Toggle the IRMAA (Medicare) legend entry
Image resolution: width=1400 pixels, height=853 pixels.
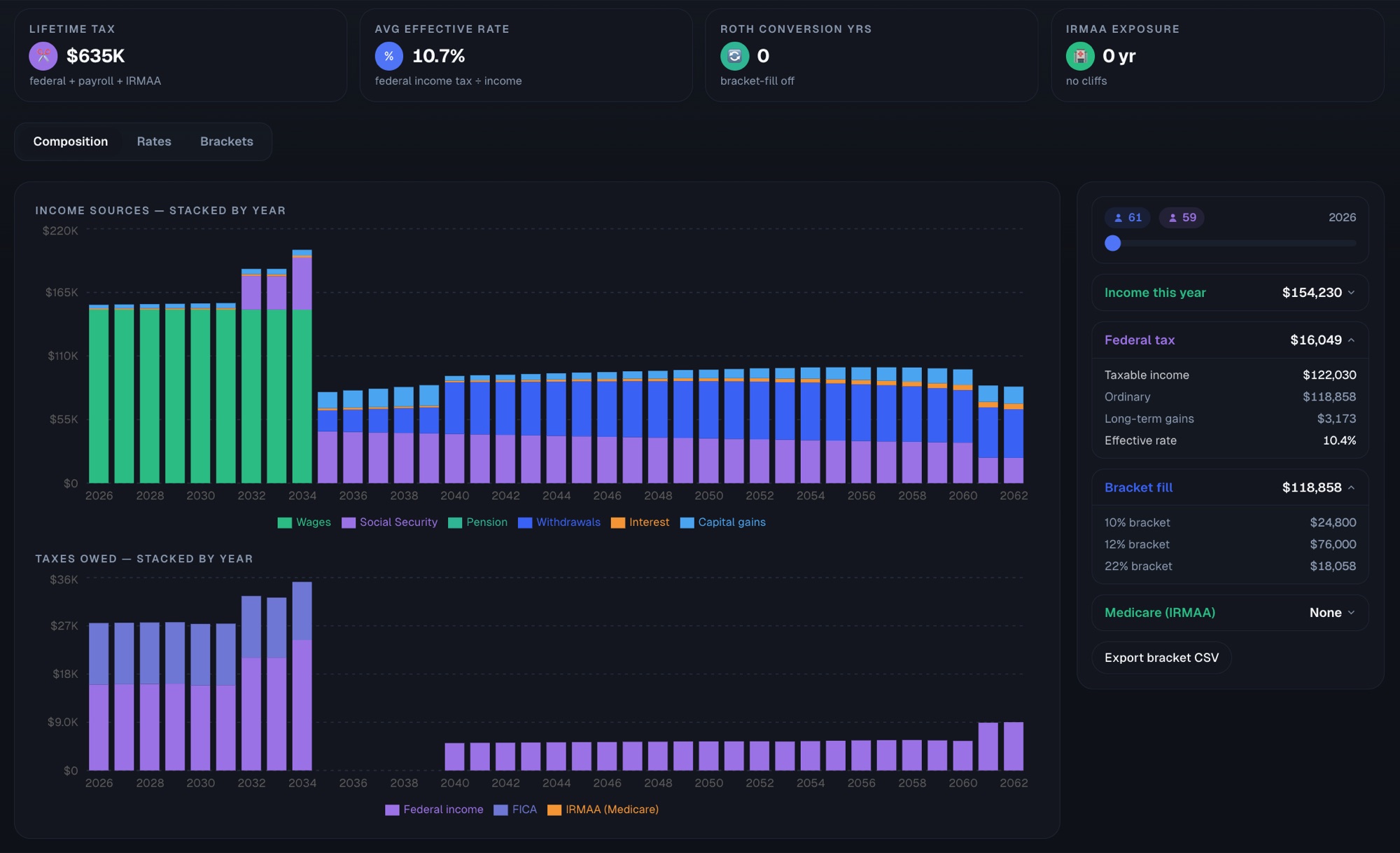(603, 810)
